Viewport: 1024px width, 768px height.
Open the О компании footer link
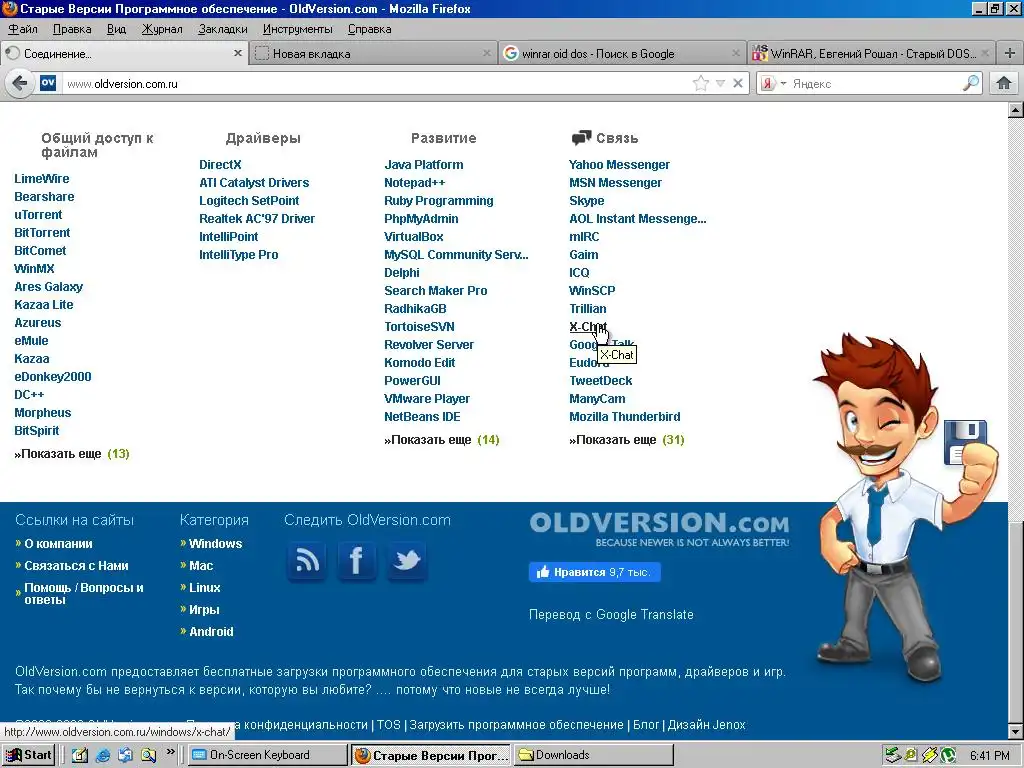point(58,544)
